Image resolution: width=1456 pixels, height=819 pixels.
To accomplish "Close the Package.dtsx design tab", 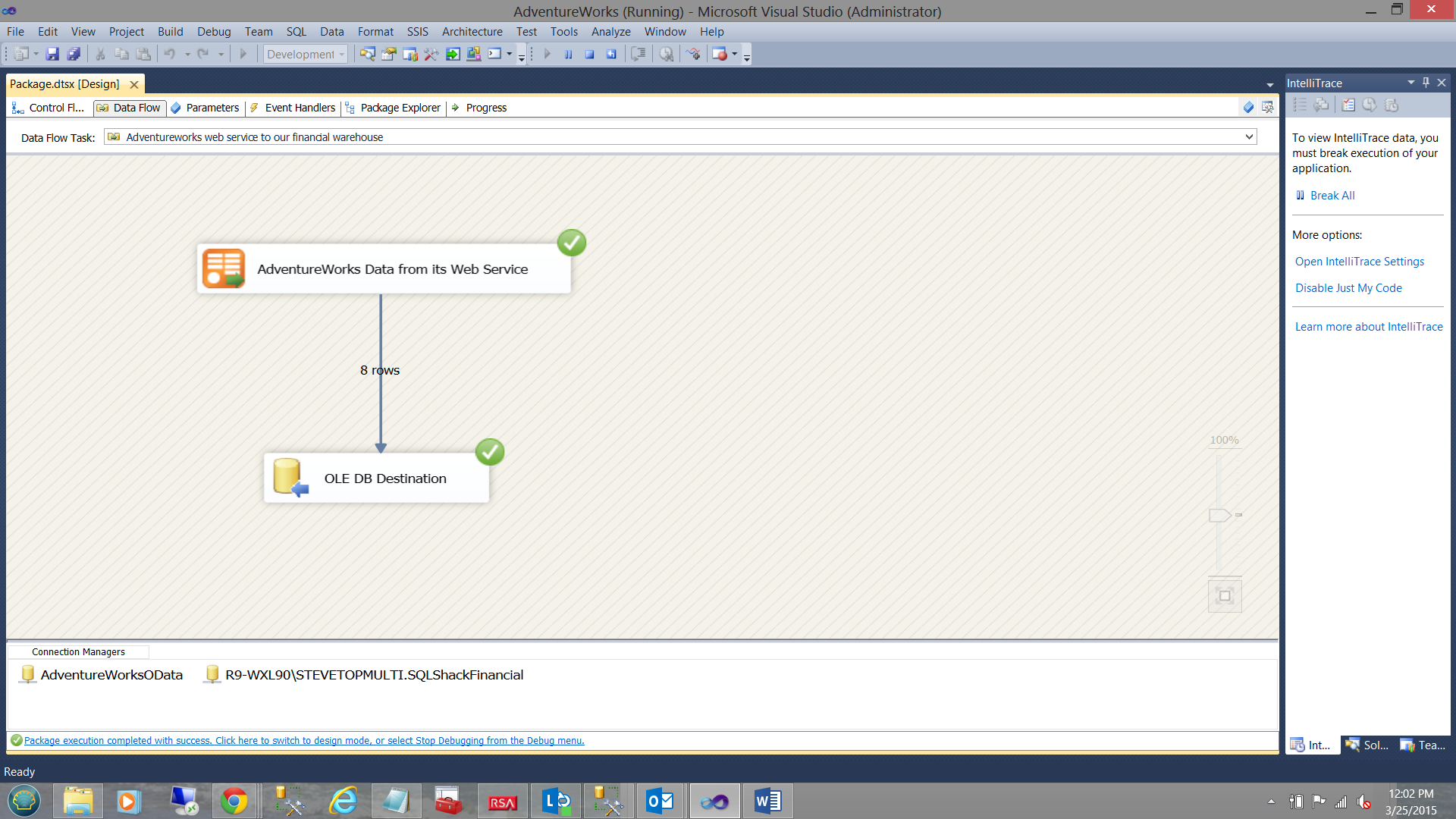I will point(134,84).
